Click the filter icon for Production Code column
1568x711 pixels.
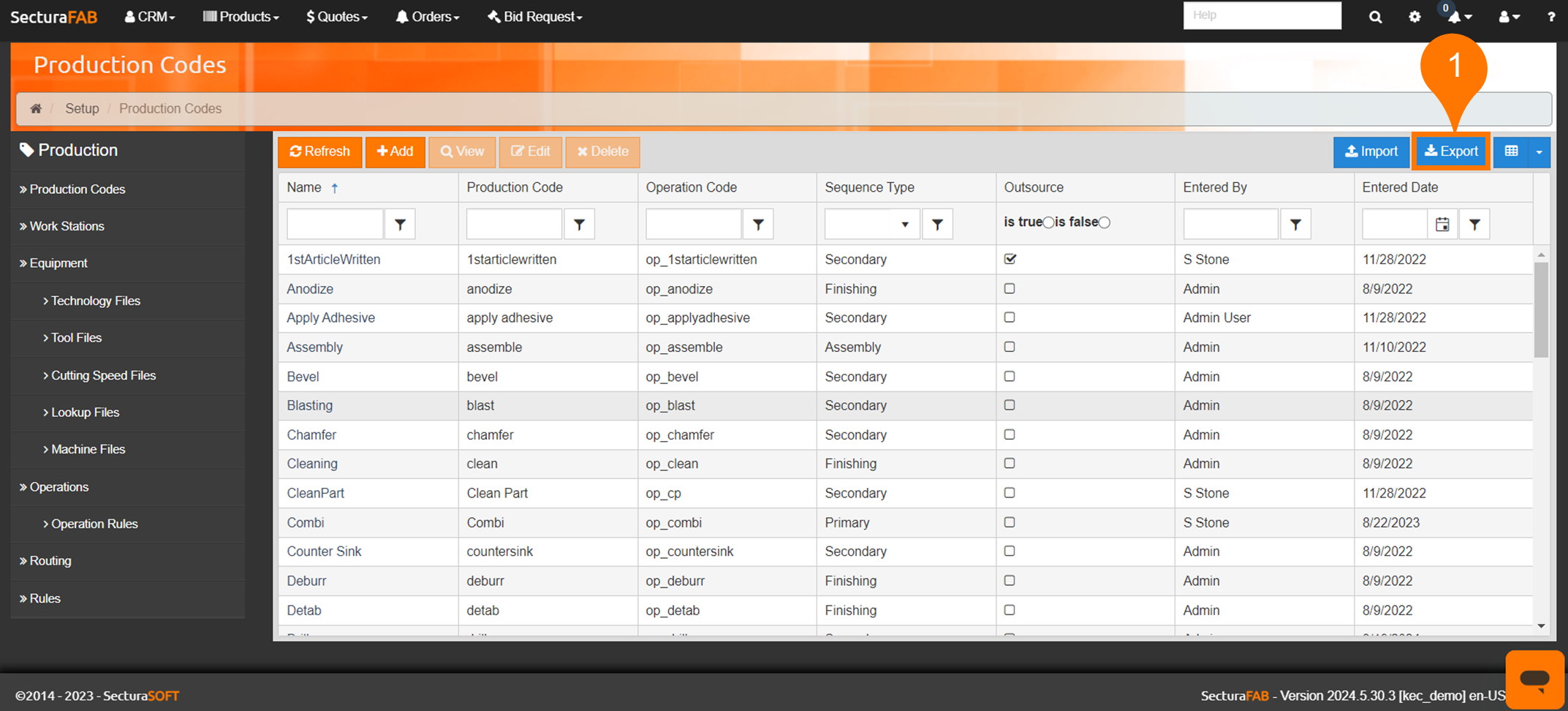coord(579,225)
